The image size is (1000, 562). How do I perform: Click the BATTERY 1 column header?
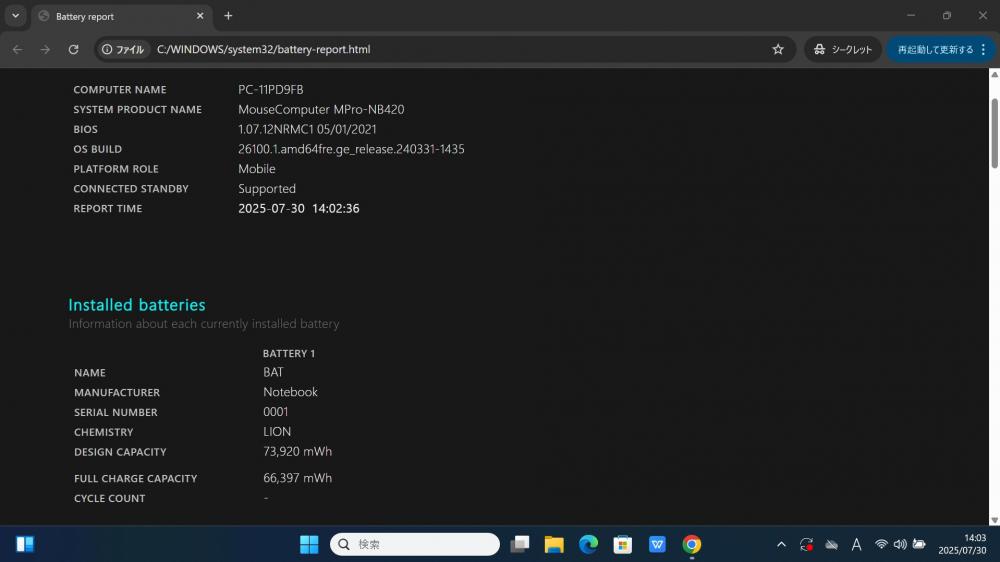coord(289,353)
